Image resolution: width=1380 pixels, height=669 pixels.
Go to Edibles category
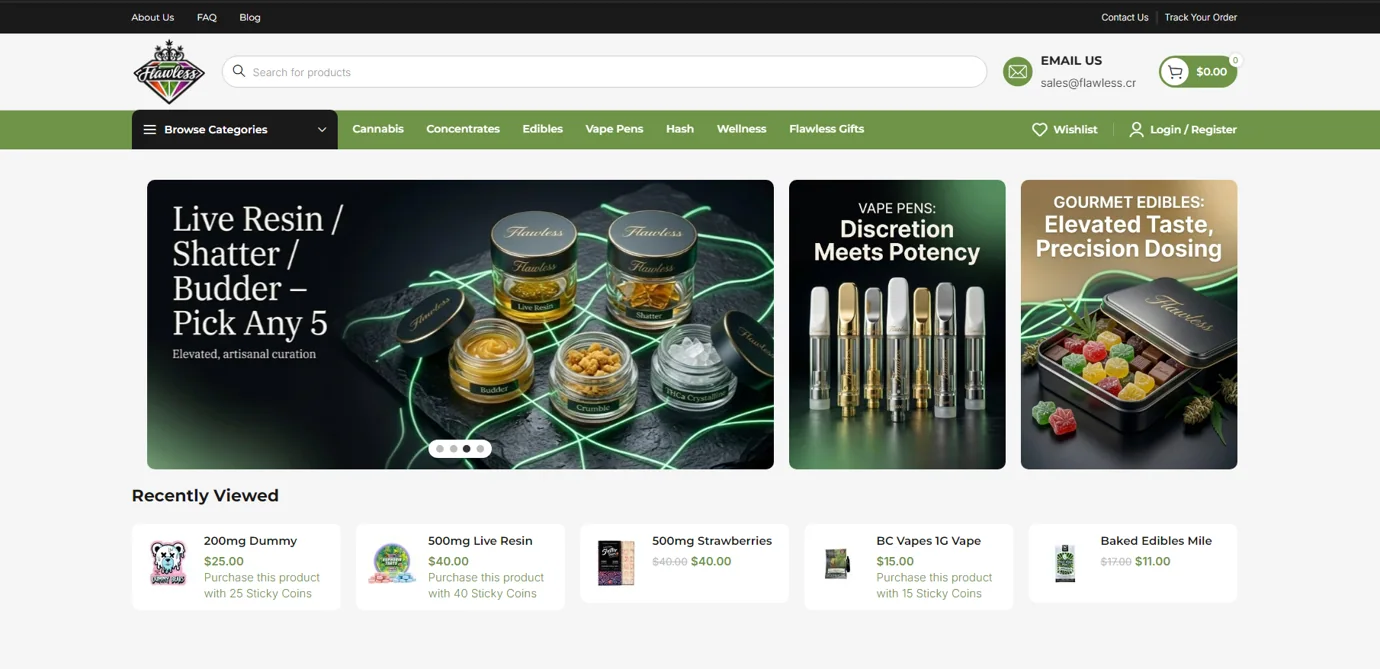tap(542, 129)
